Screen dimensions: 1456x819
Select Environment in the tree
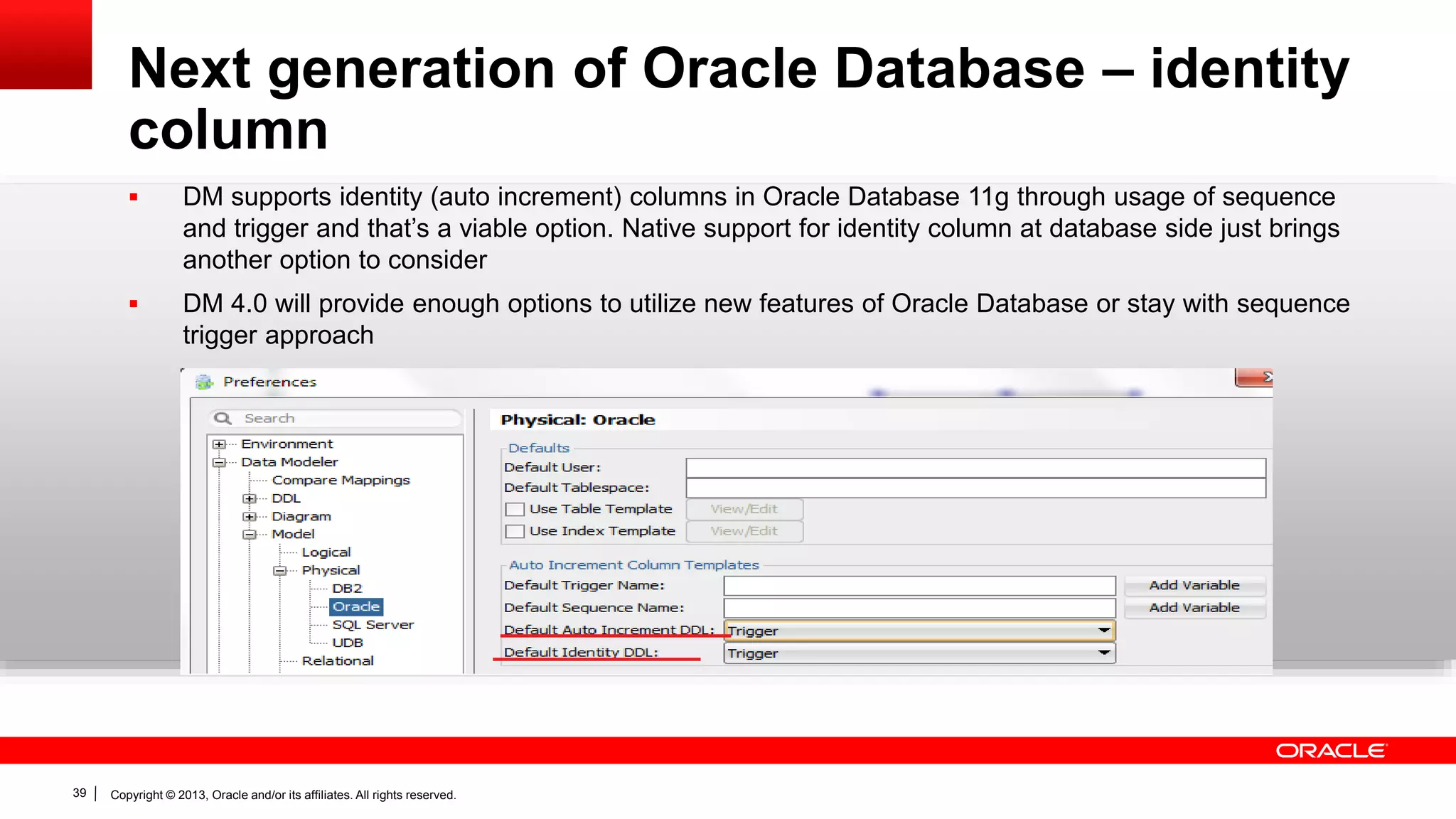click(287, 444)
